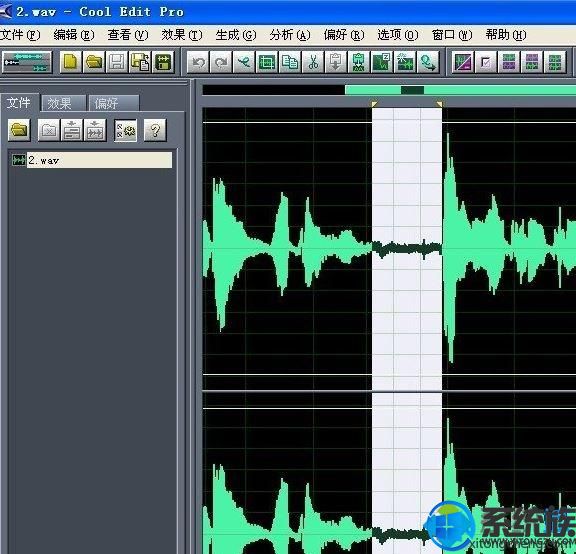The height and width of the screenshot is (554, 576).
Task: Open the 效果(T) menu
Action: pos(182,35)
